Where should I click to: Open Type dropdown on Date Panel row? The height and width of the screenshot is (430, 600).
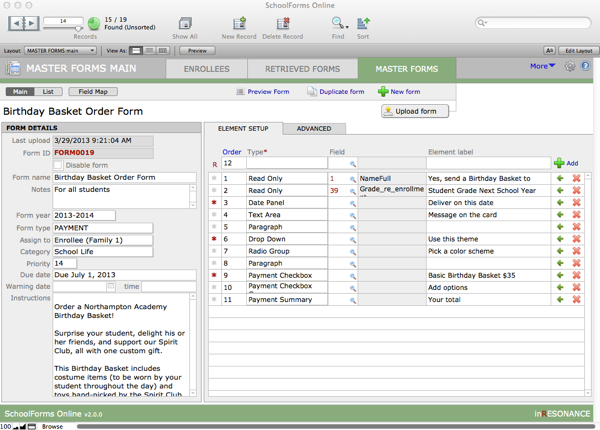click(x=287, y=203)
